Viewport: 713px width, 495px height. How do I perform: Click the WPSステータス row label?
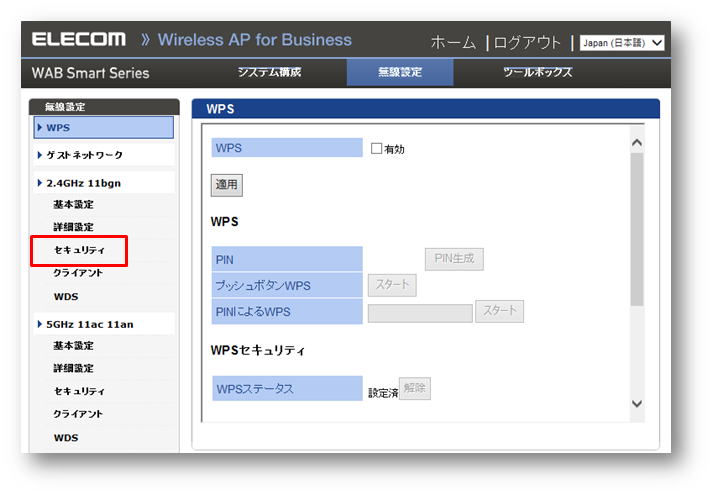(287, 389)
